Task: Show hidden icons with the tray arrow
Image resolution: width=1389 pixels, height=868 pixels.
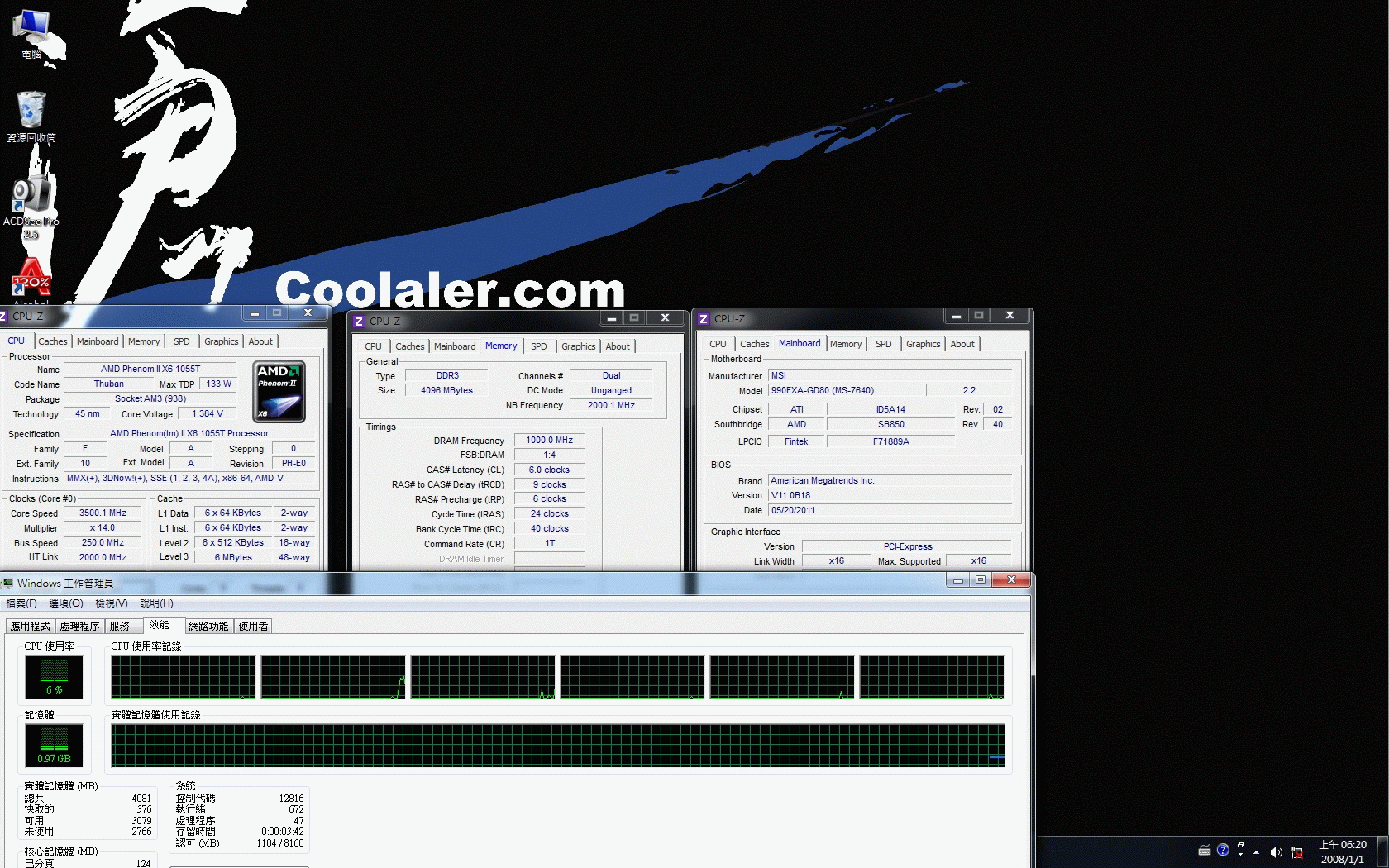Action: point(1256,851)
